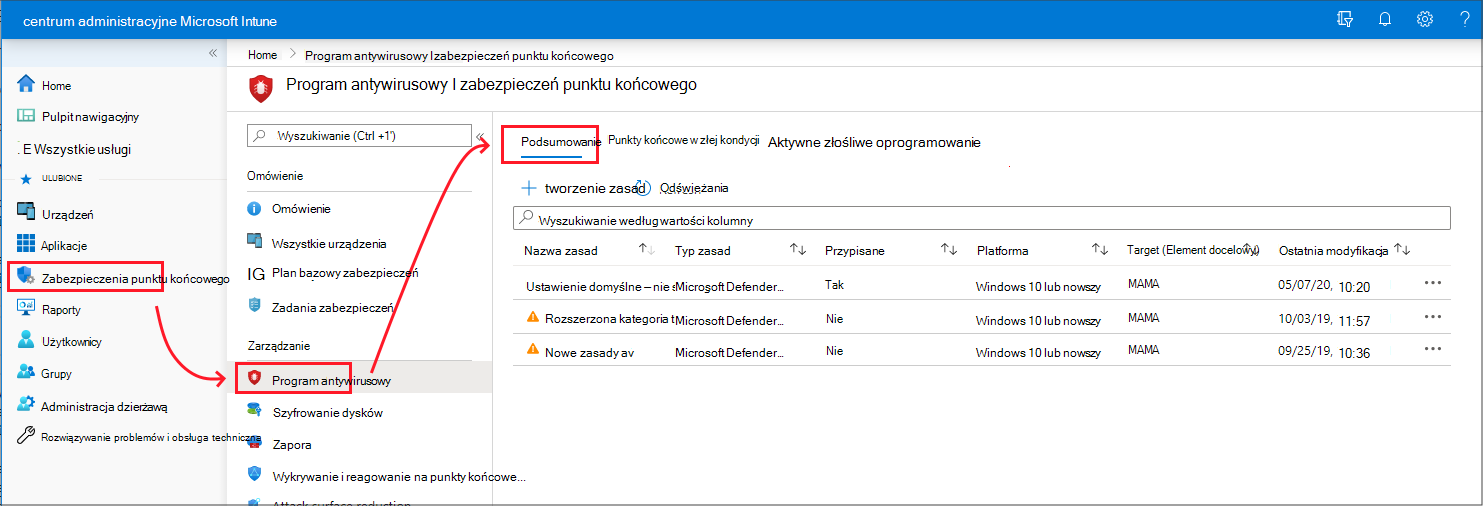This screenshot has width=1483, height=506.
Task: Open Grupy in the sidebar
Action: tap(44, 373)
